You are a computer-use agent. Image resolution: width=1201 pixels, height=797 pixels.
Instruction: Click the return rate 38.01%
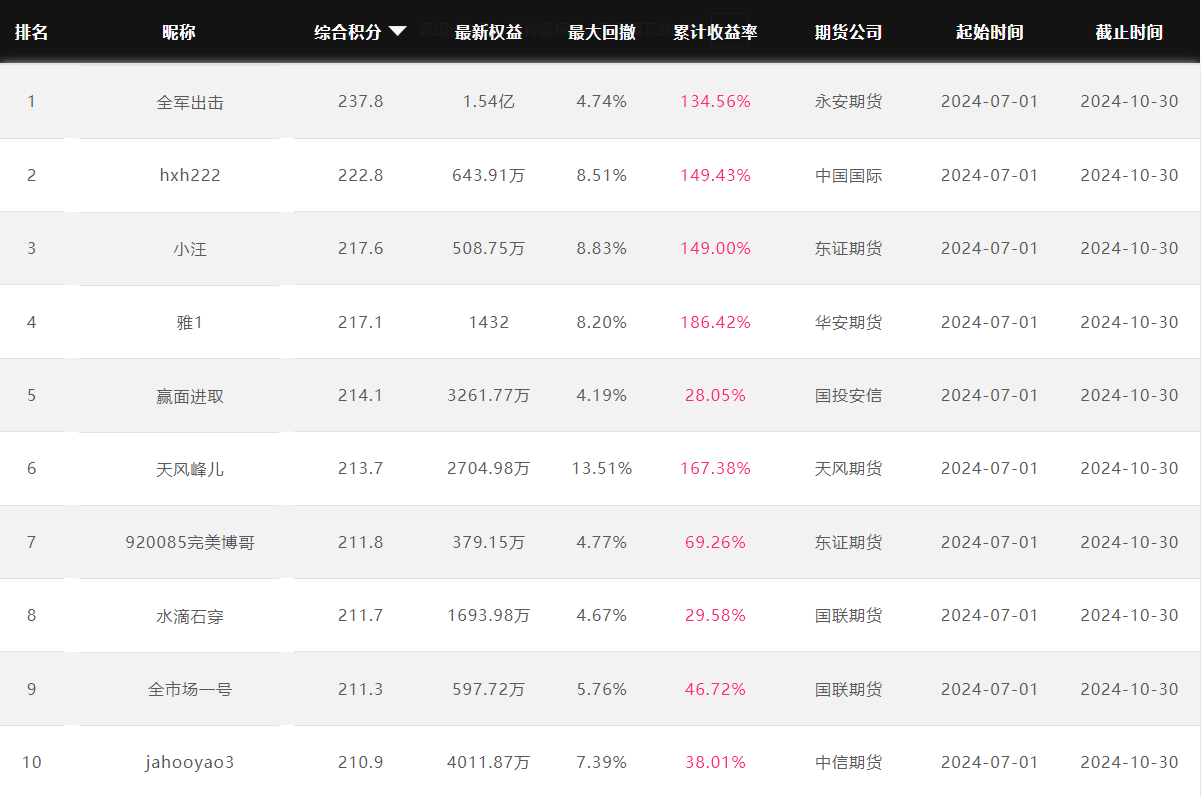[x=715, y=762]
